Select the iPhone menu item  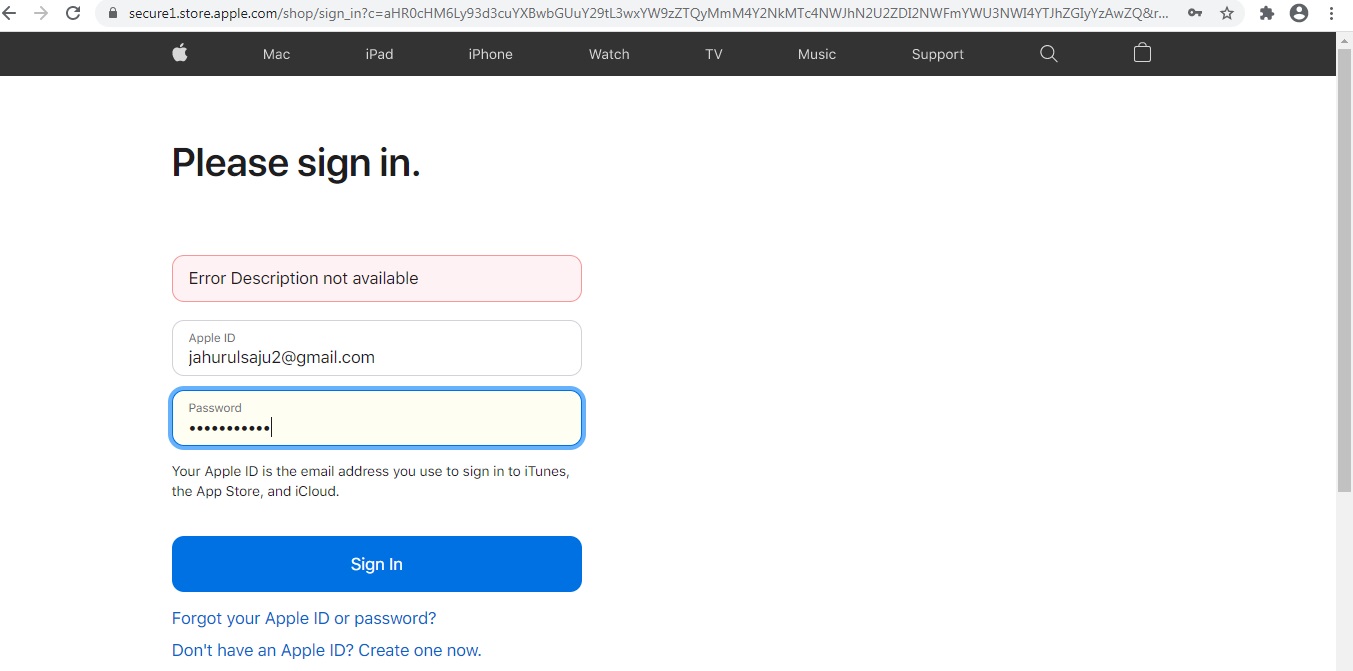click(x=490, y=54)
